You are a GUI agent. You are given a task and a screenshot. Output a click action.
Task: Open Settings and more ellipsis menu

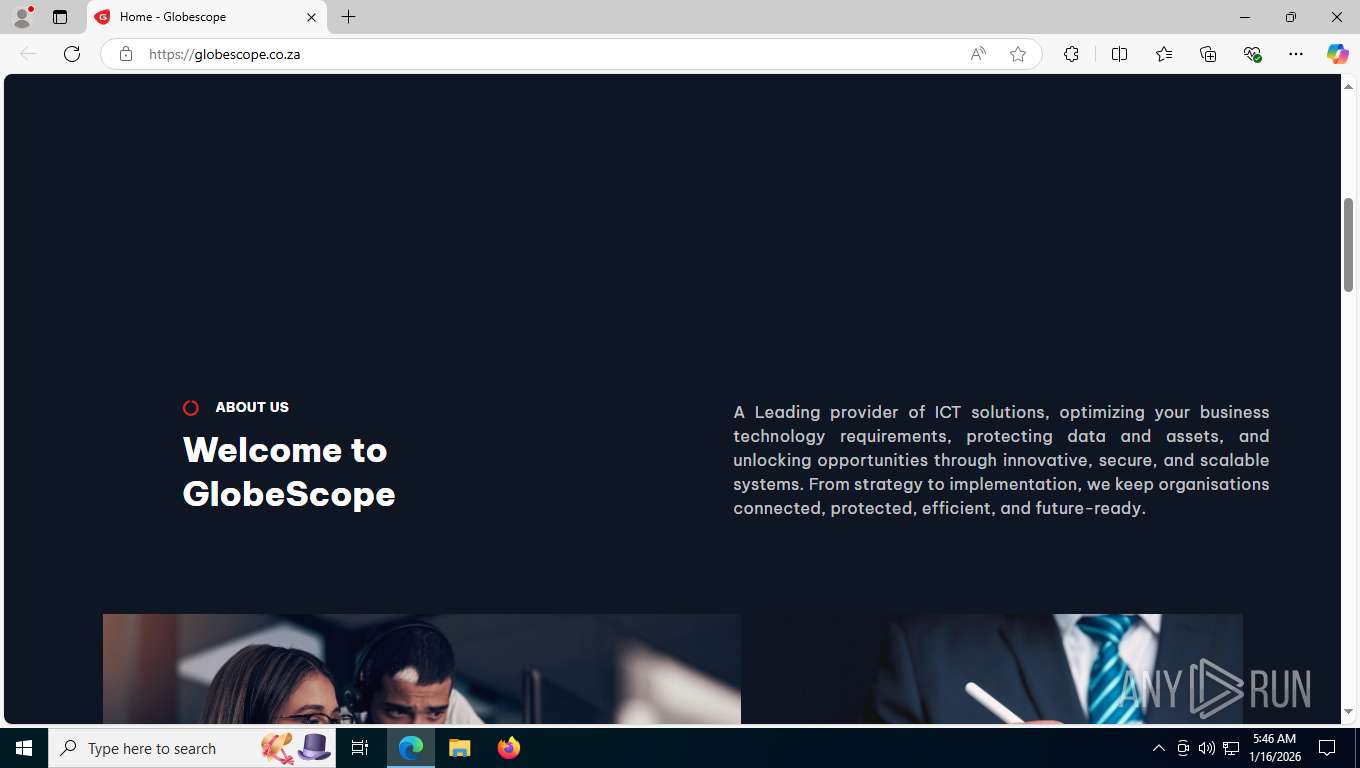1296,54
